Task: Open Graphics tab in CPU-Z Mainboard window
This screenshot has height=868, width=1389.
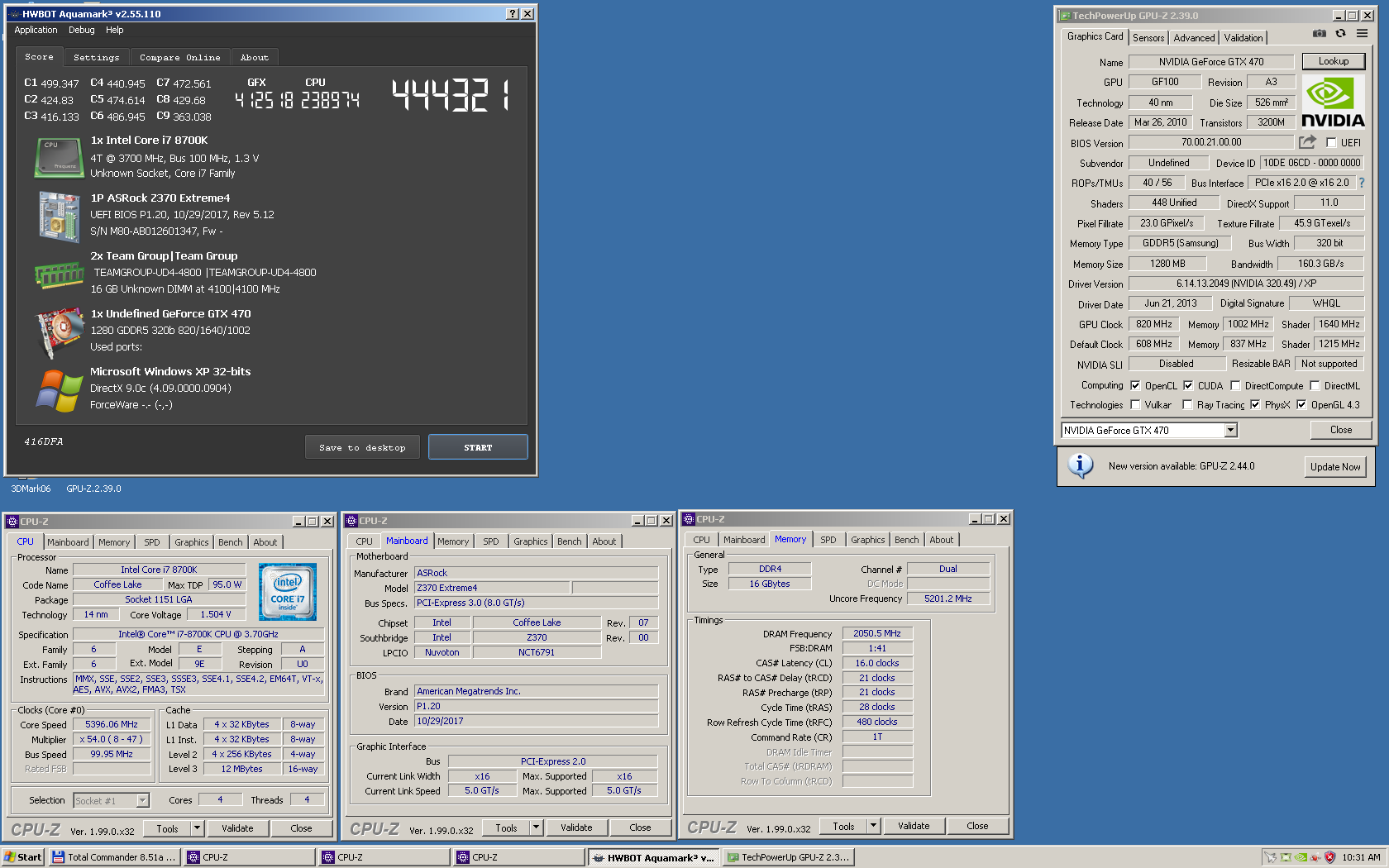Action: tap(530, 541)
